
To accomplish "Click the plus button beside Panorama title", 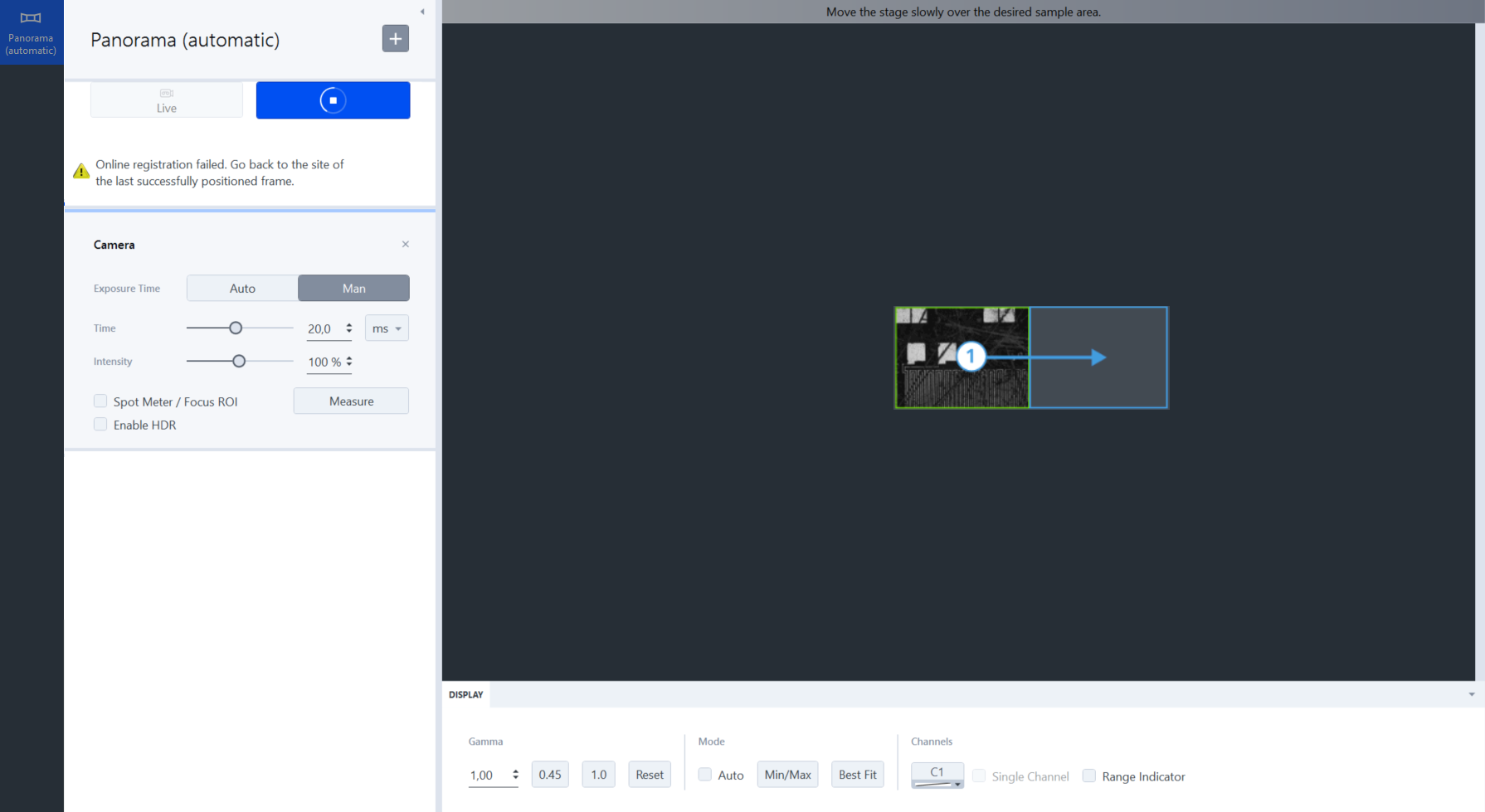I will click(x=395, y=39).
